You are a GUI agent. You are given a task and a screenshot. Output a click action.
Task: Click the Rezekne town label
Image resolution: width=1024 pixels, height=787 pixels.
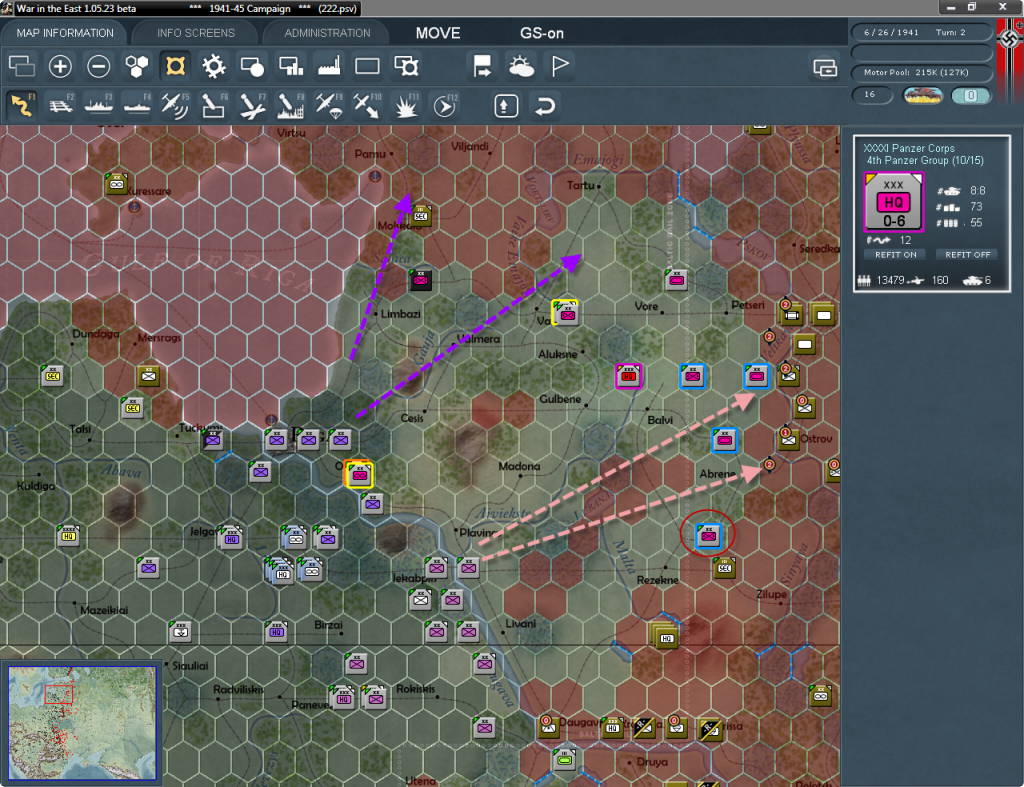tap(657, 580)
